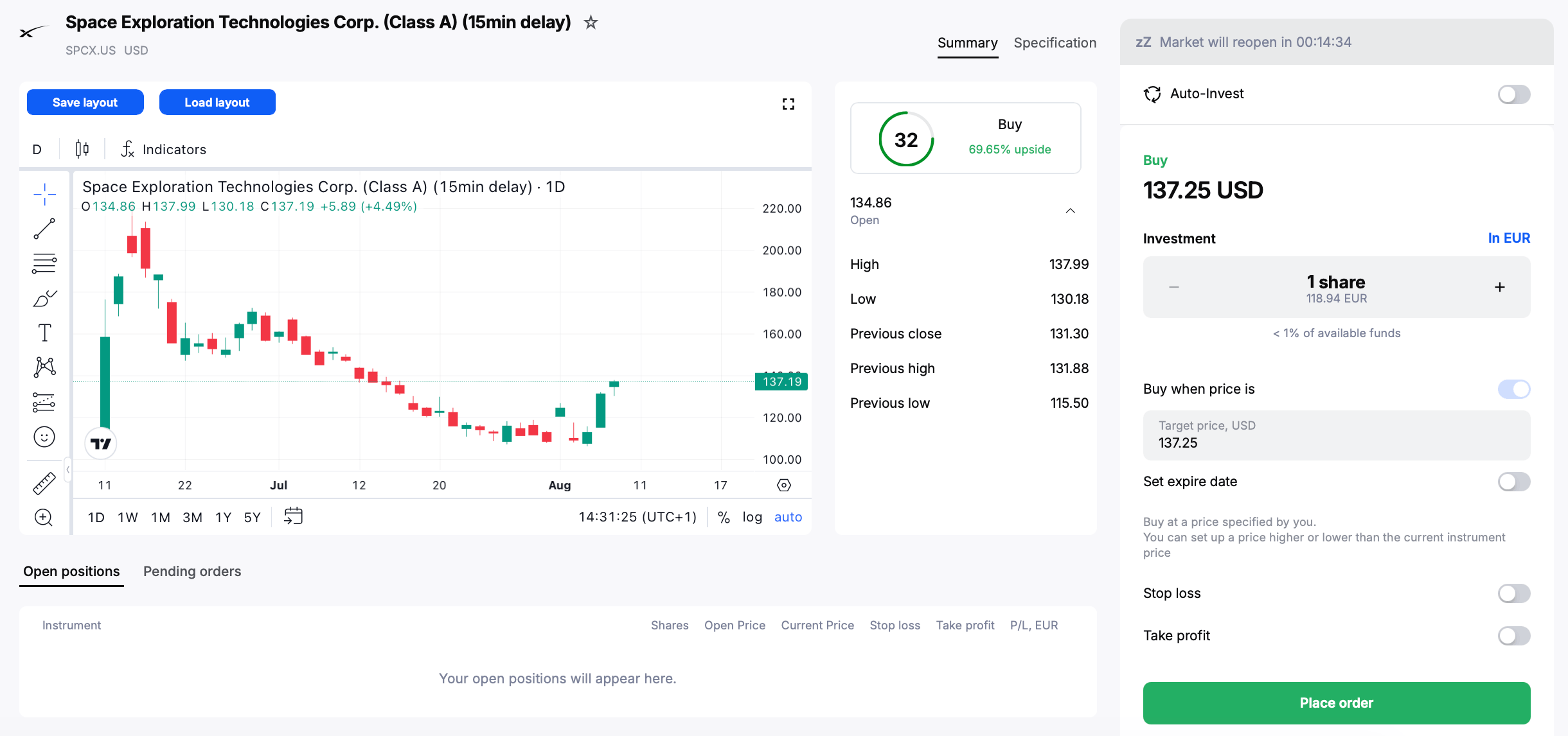
Task: Click the Current Price column header
Action: click(817, 626)
